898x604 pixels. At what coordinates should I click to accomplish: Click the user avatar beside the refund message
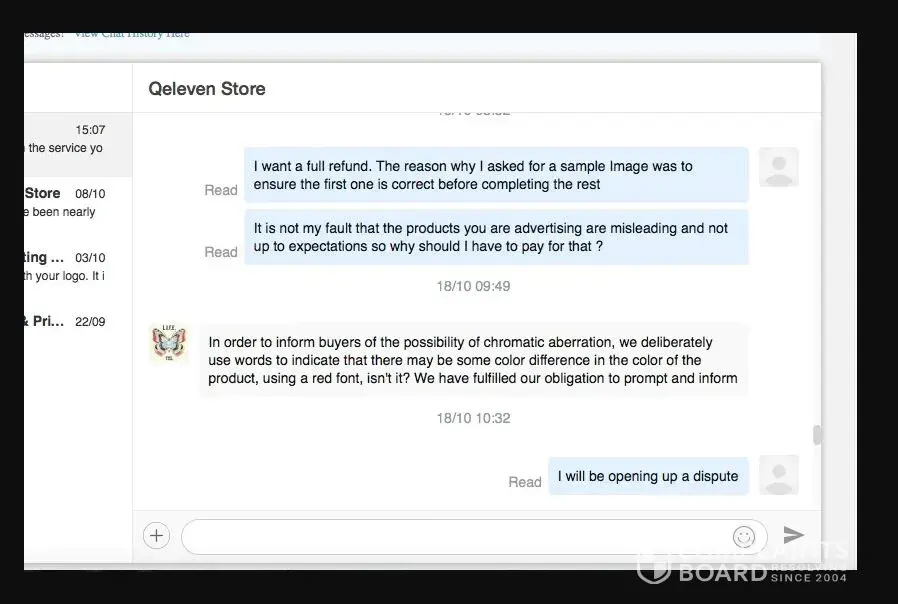(x=778, y=167)
